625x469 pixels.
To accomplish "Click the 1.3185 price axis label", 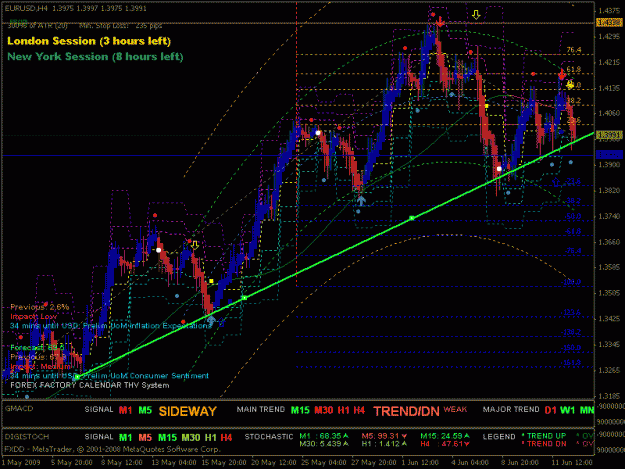I will (609, 396).
